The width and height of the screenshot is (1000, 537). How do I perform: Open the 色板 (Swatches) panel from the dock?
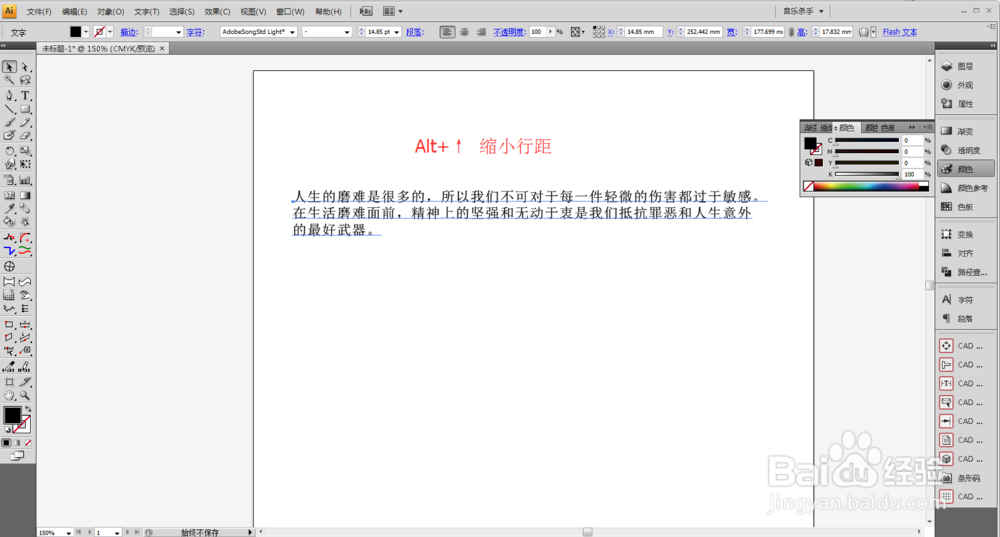965,207
